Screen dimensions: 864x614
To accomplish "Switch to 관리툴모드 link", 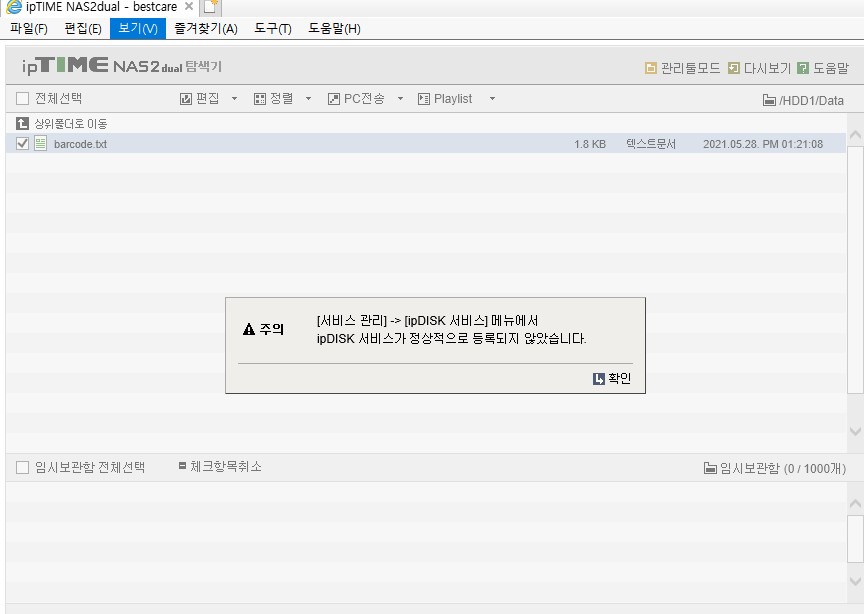I will tap(690, 68).
